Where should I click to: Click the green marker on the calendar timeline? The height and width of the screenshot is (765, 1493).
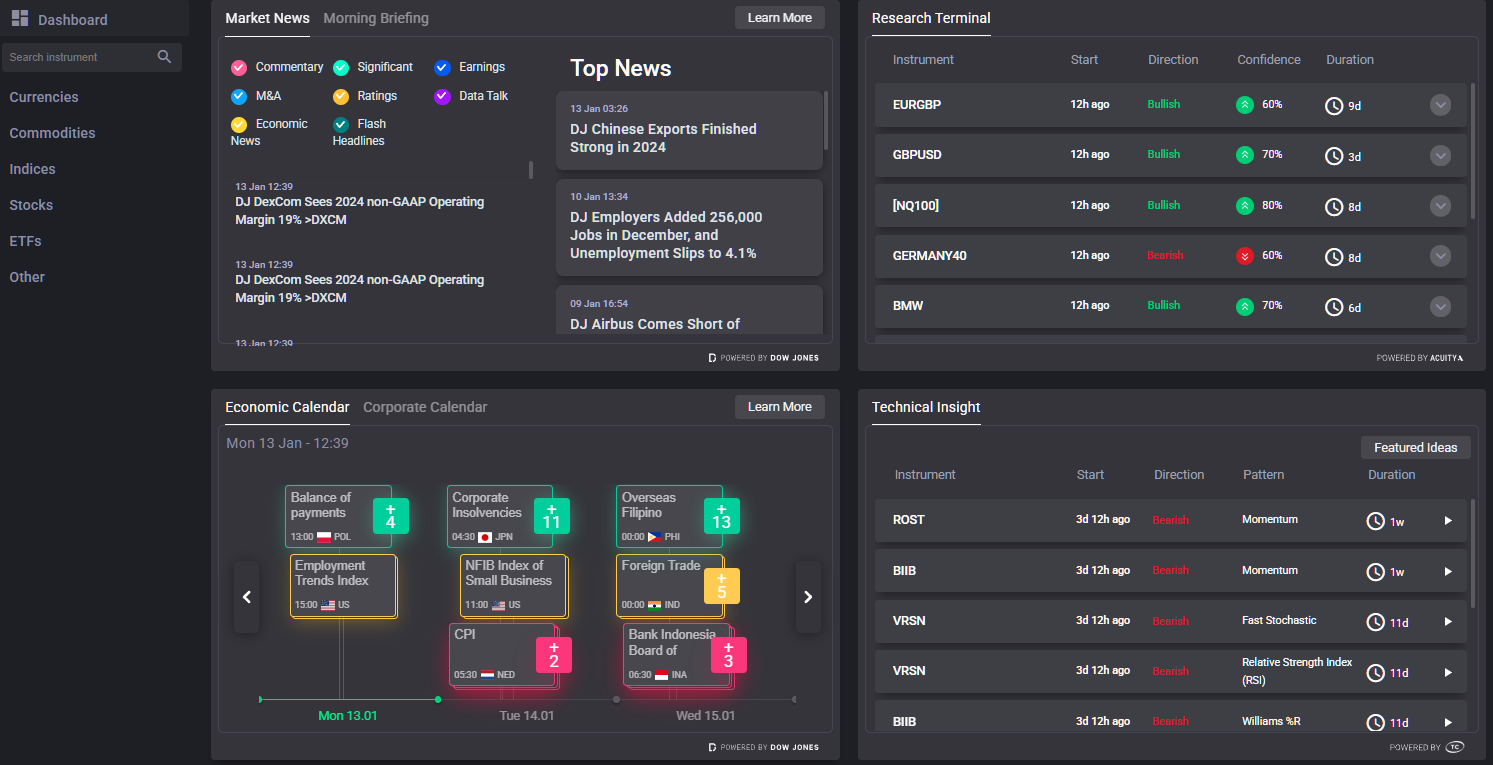(437, 700)
